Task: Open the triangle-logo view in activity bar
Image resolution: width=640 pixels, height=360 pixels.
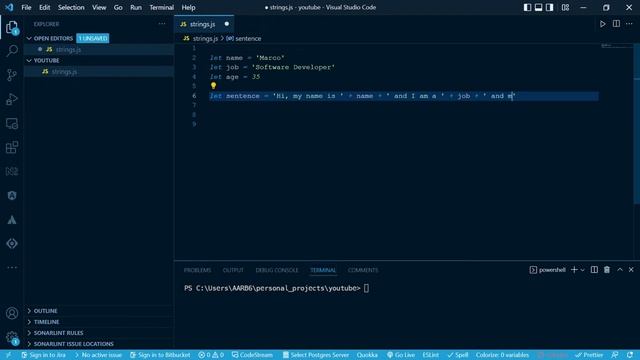Action: (x=12, y=220)
